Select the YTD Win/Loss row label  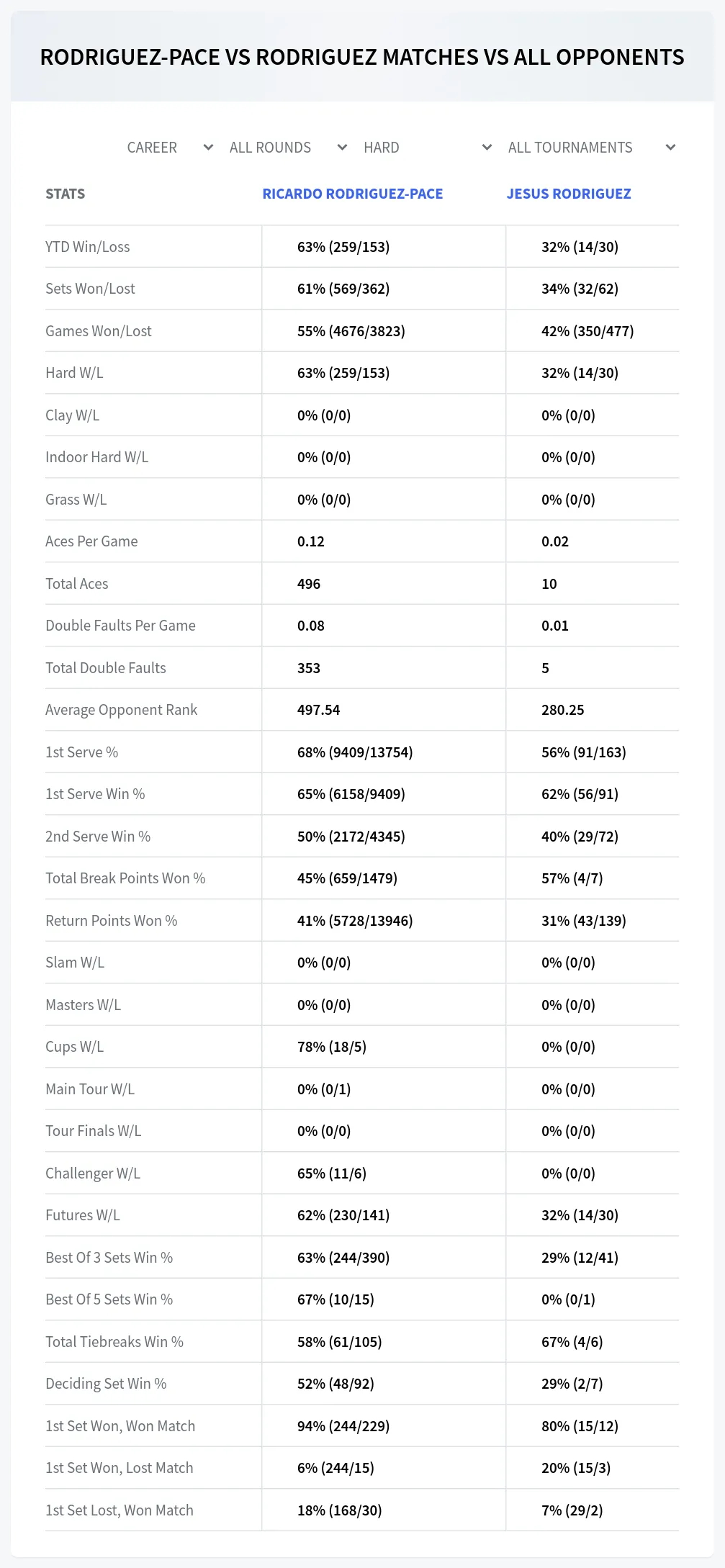[x=88, y=247]
